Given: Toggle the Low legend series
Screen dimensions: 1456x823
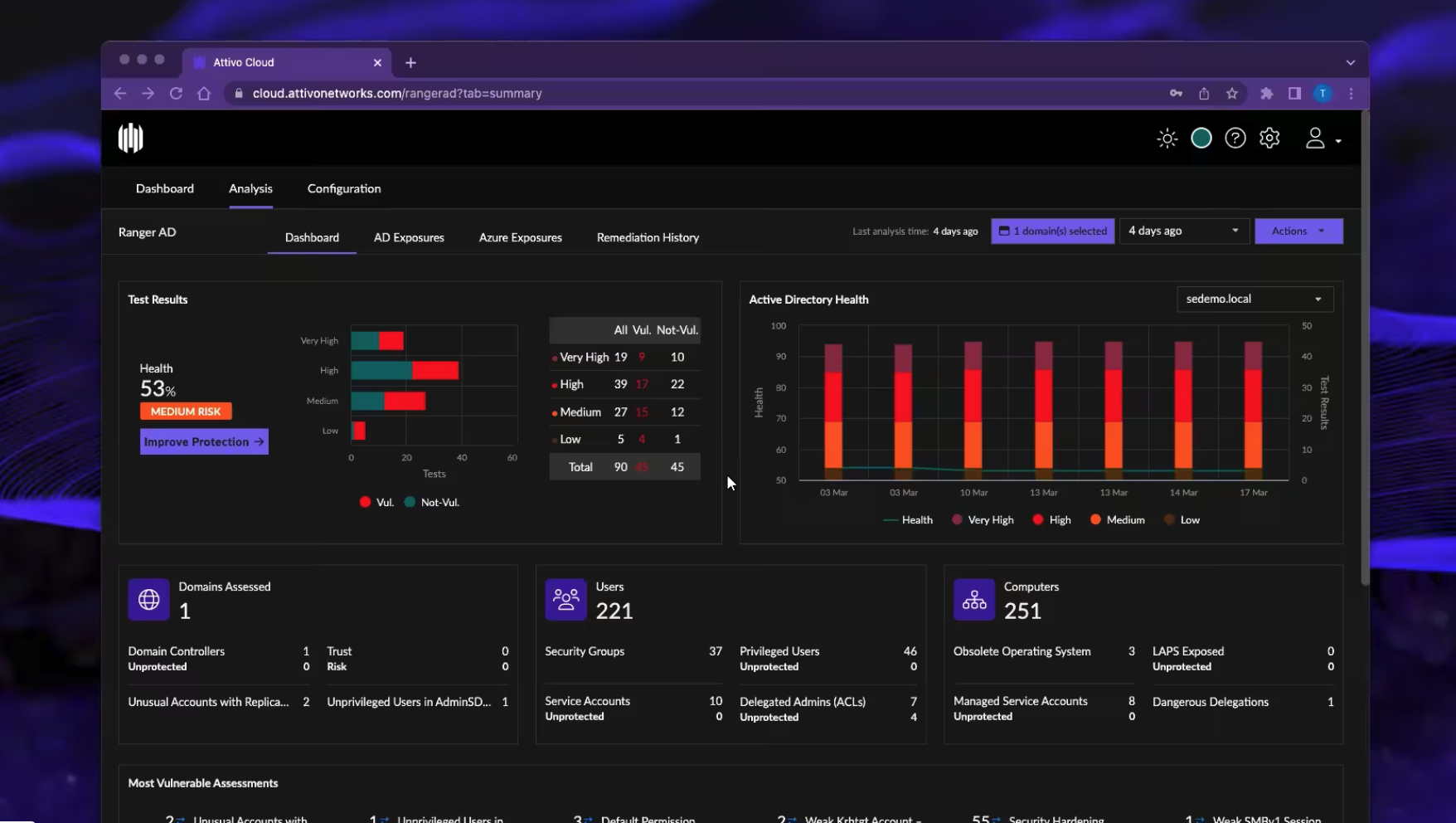Looking at the screenshot, I should coord(1182,520).
